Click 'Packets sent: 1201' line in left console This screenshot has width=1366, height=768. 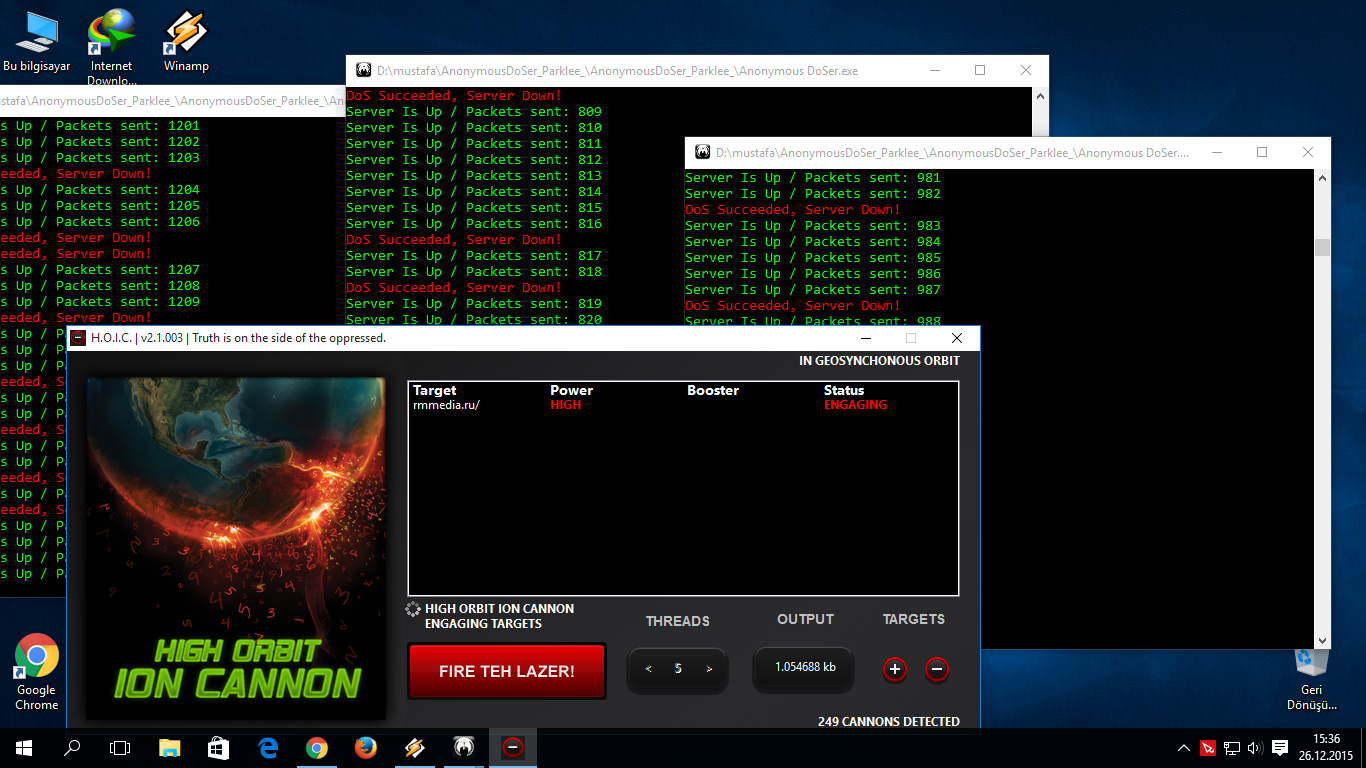click(x=100, y=126)
